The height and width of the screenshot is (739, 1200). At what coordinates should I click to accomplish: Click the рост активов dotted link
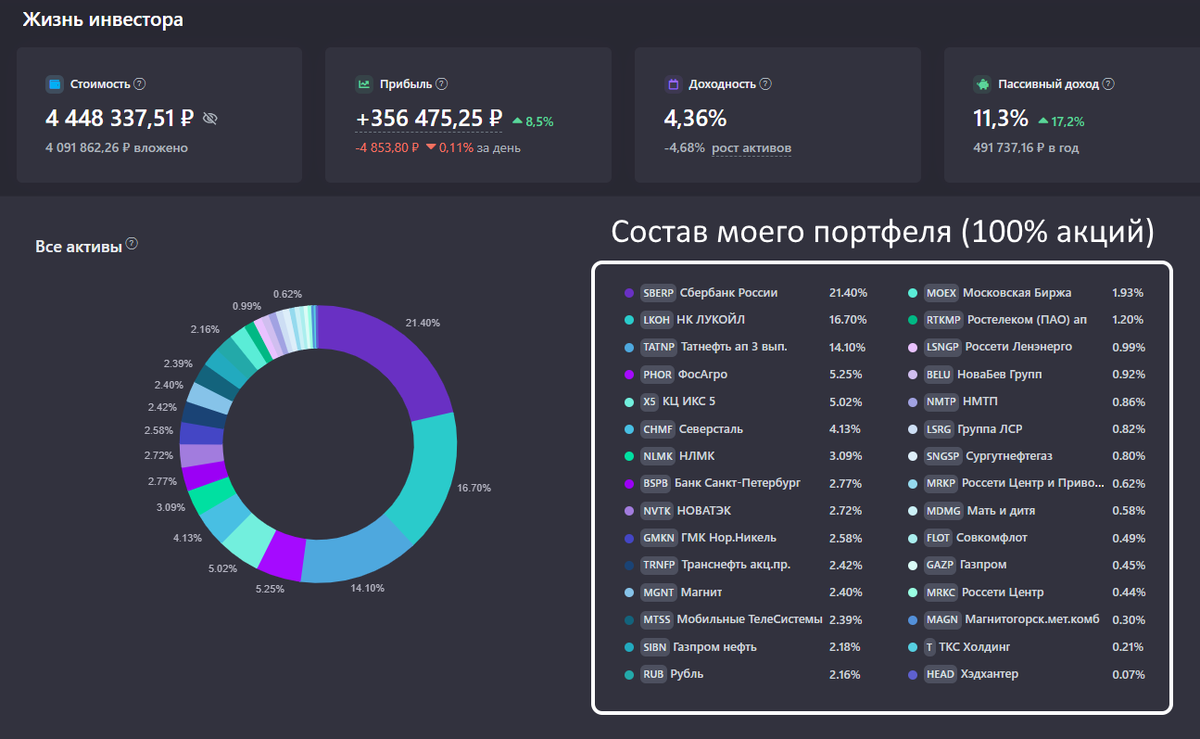click(751, 148)
